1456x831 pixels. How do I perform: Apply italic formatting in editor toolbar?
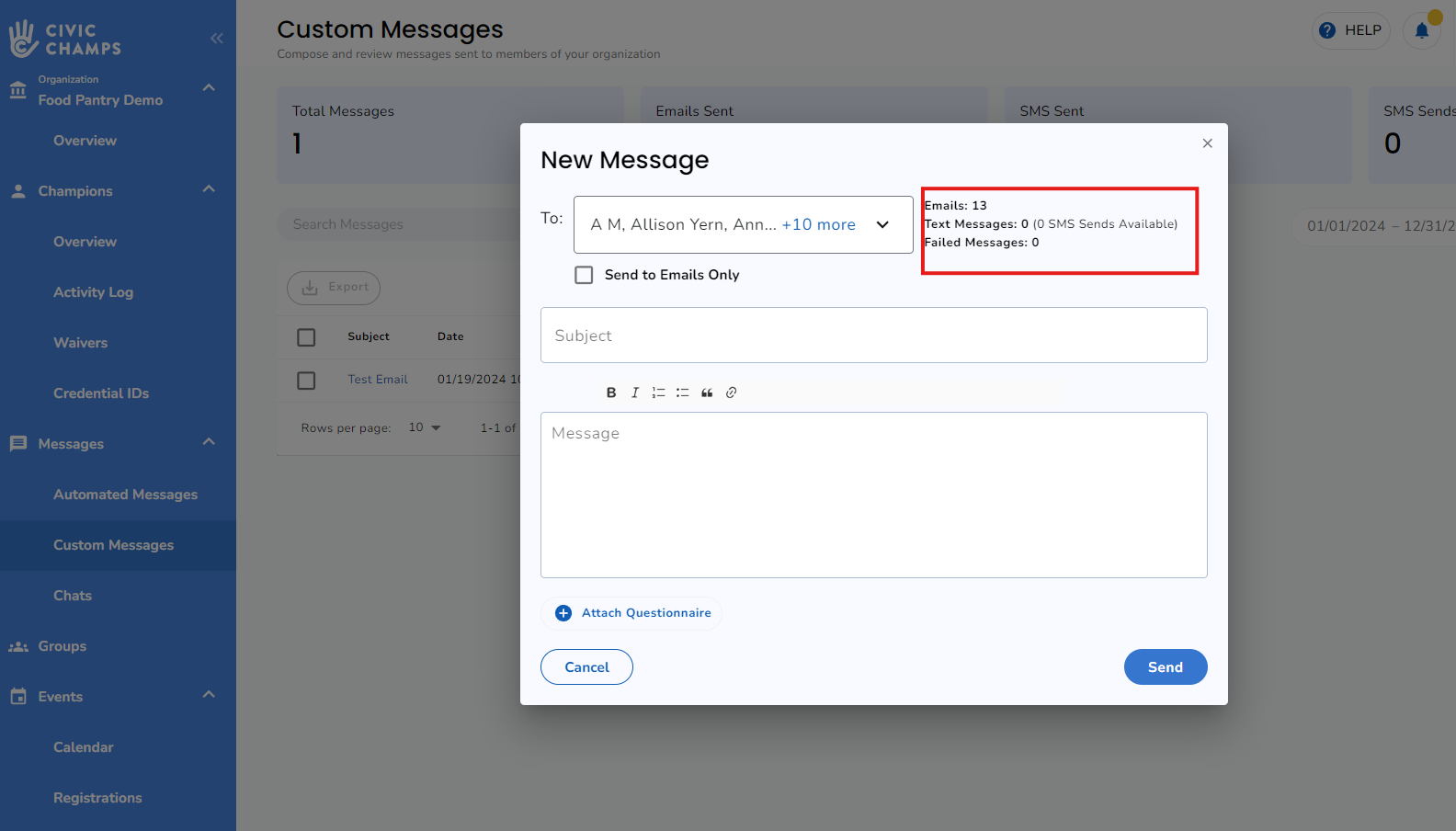point(634,393)
